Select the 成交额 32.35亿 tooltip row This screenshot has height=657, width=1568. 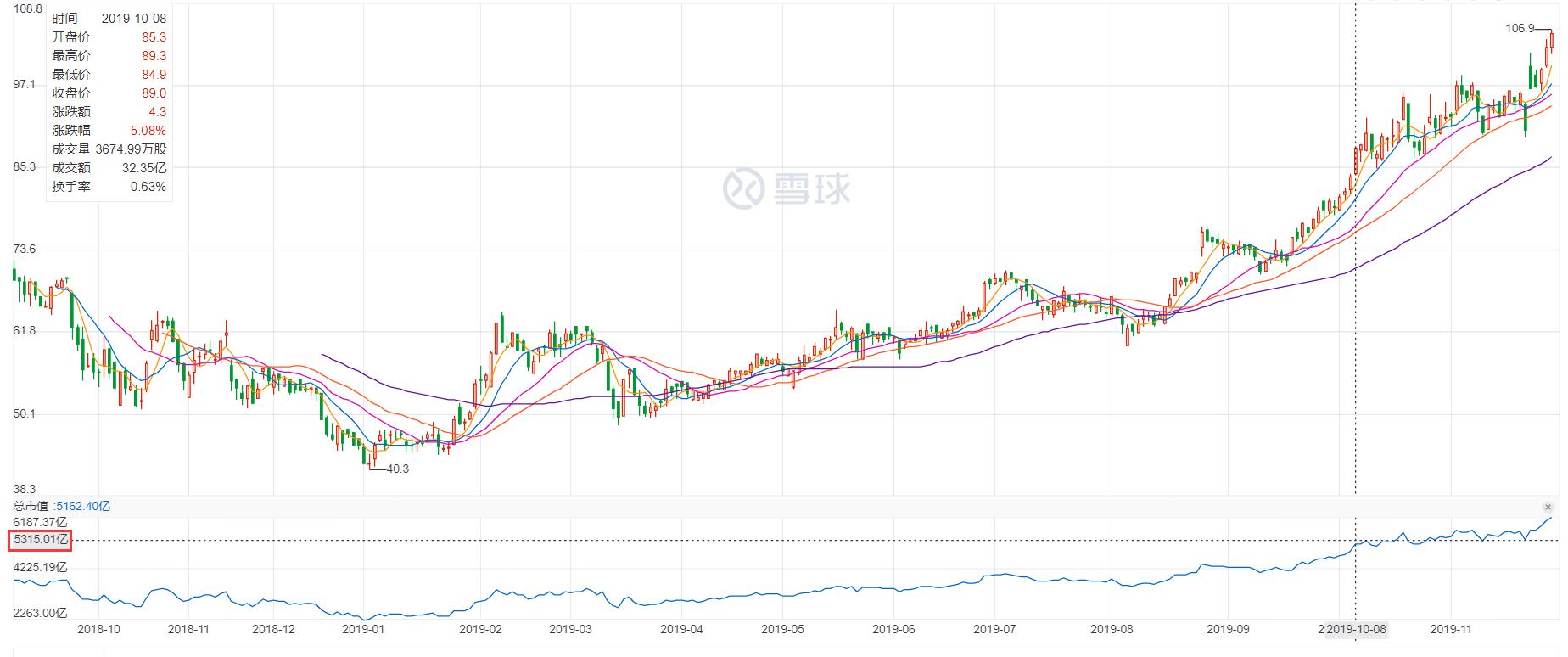(109, 168)
